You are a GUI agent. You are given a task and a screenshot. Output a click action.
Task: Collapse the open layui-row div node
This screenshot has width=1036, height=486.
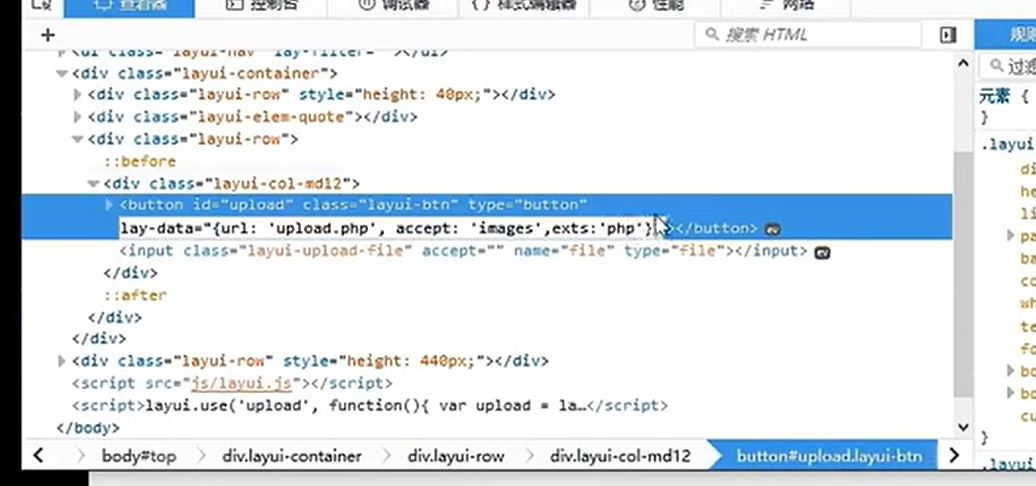coord(77,139)
